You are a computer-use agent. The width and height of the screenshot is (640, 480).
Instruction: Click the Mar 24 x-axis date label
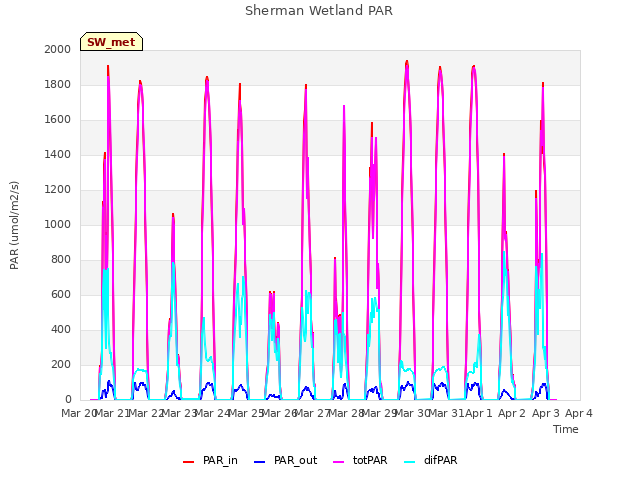pyautogui.click(x=213, y=413)
